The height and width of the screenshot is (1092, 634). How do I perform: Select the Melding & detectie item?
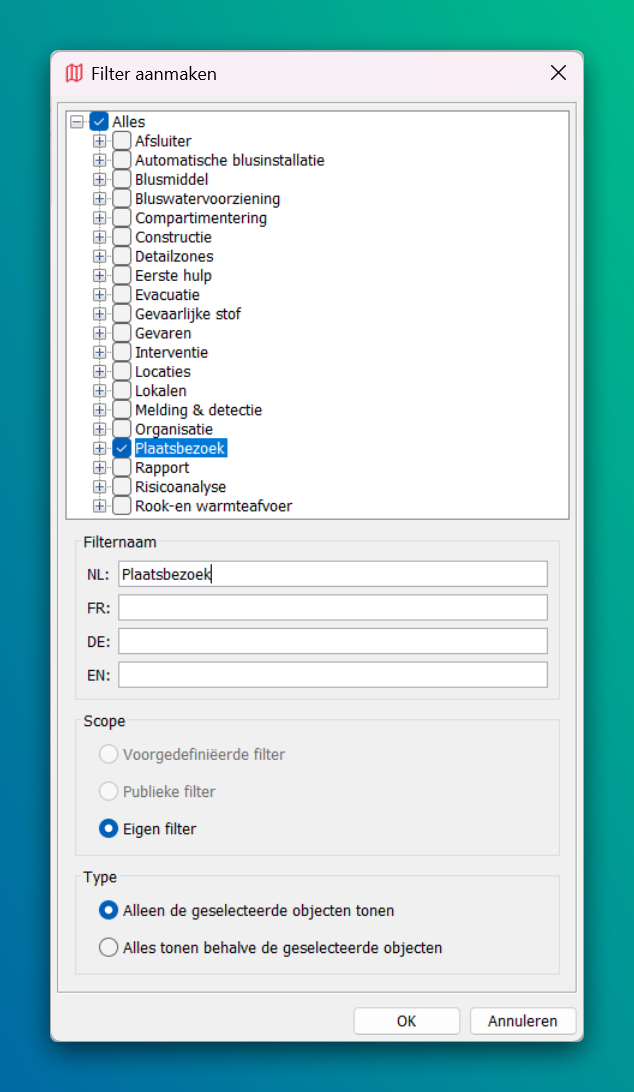point(198,410)
